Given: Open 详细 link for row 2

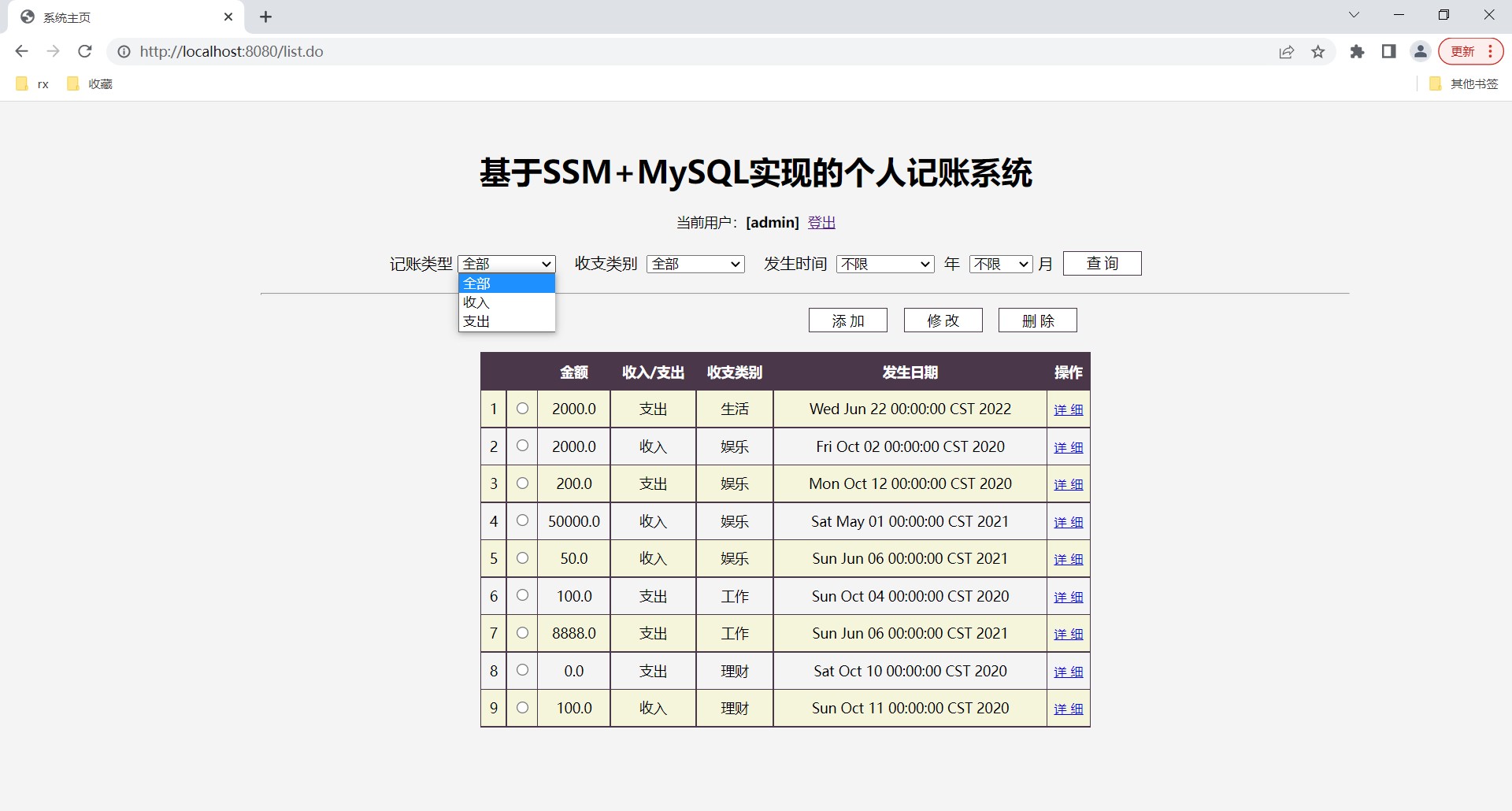Looking at the screenshot, I should 1069,447.
